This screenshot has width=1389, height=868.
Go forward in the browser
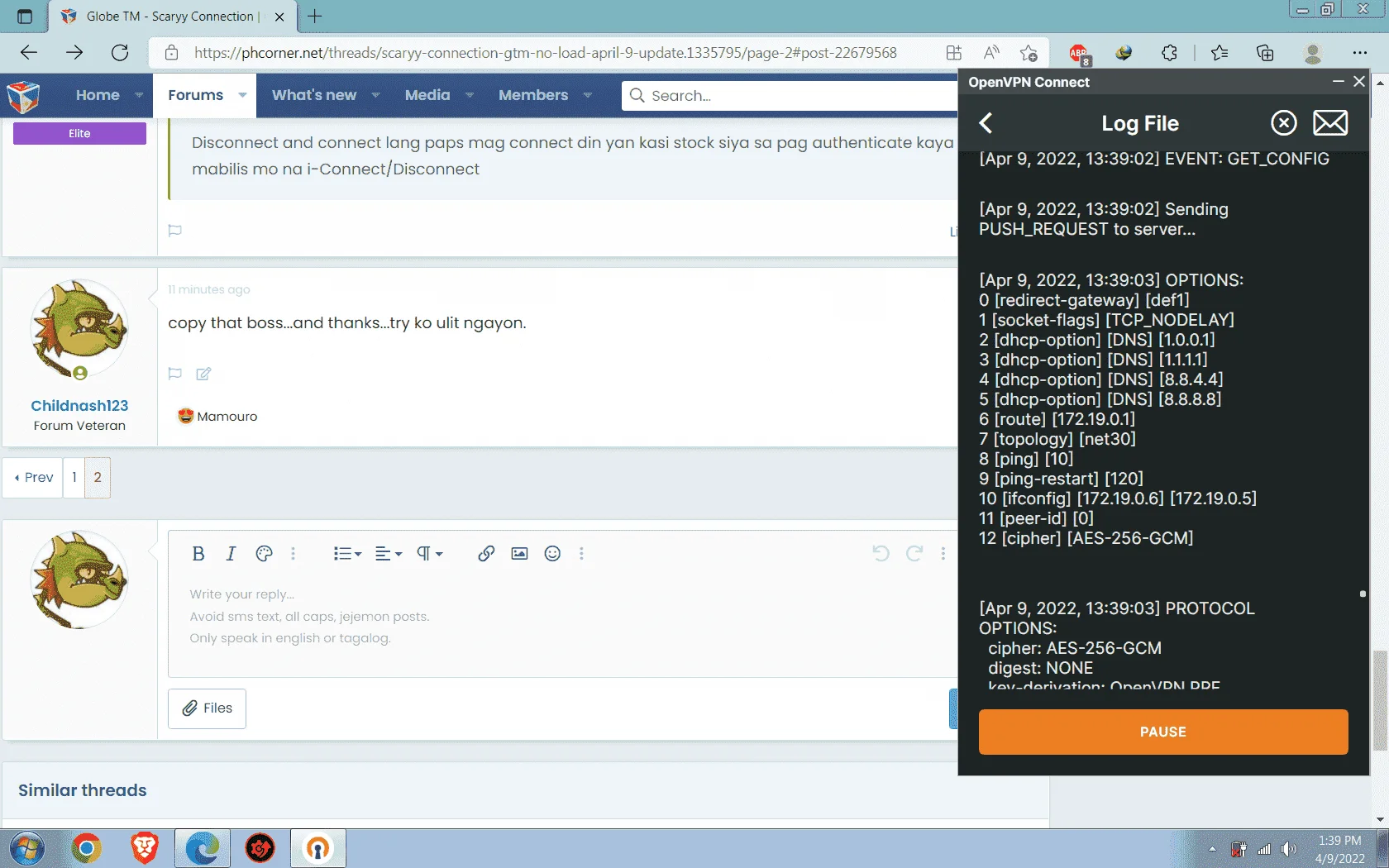click(74, 53)
